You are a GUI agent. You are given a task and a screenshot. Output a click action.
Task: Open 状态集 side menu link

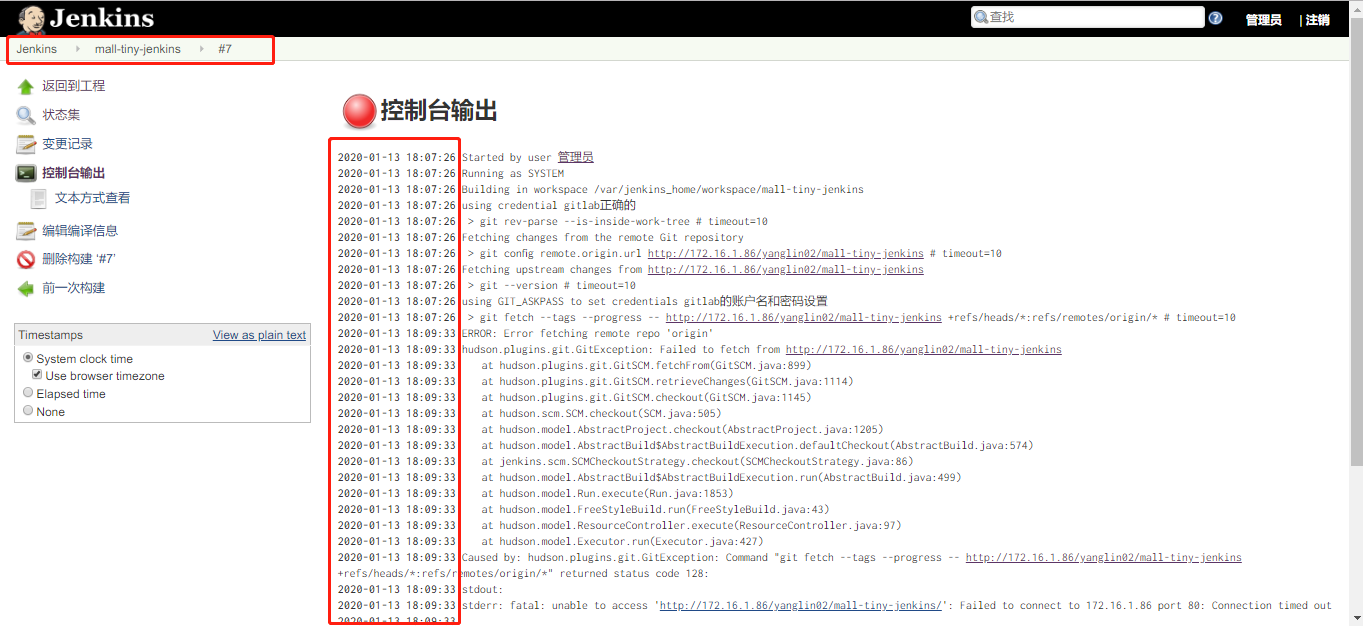61,115
